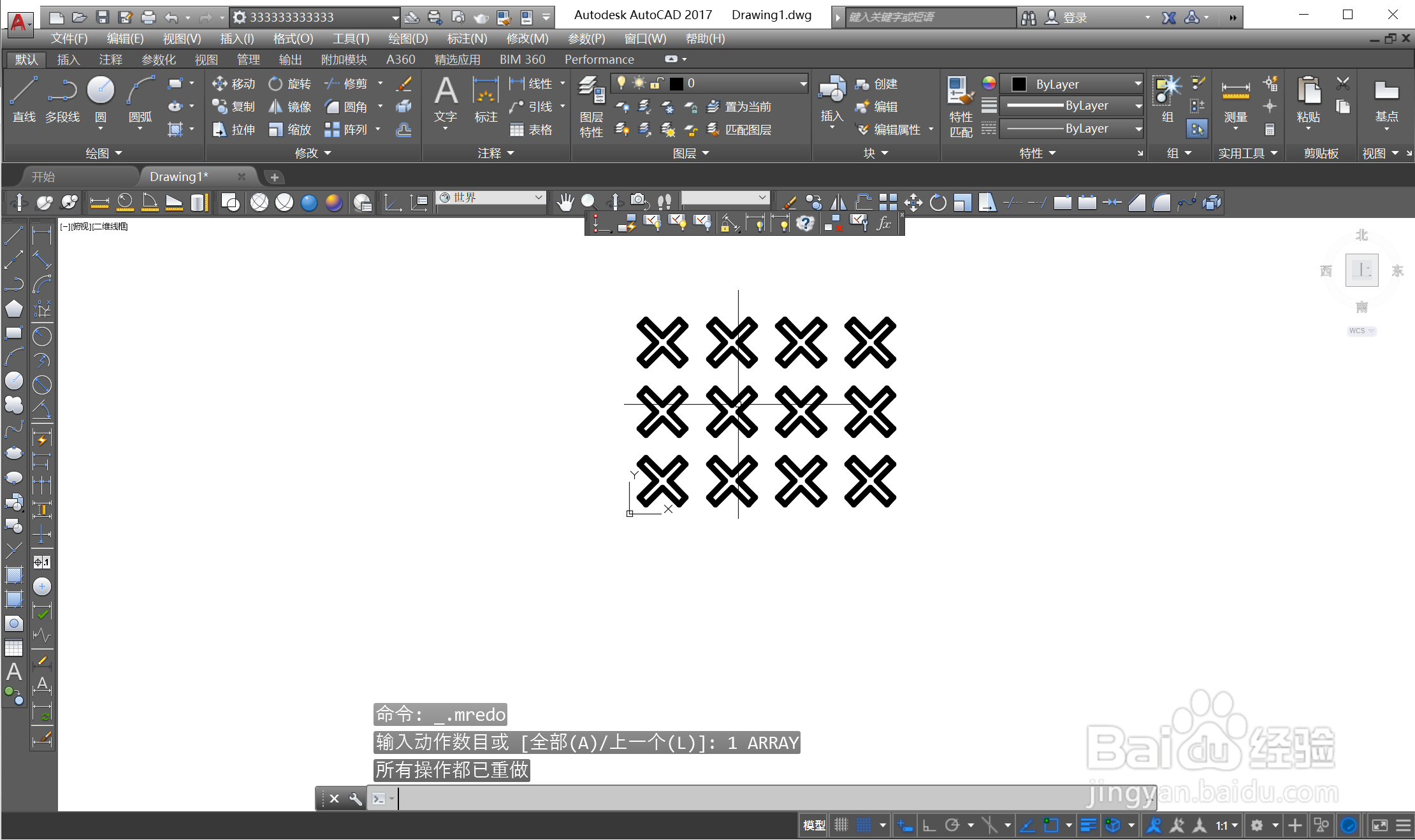Click the Rotate (旋转) command

pyautogui.click(x=290, y=83)
